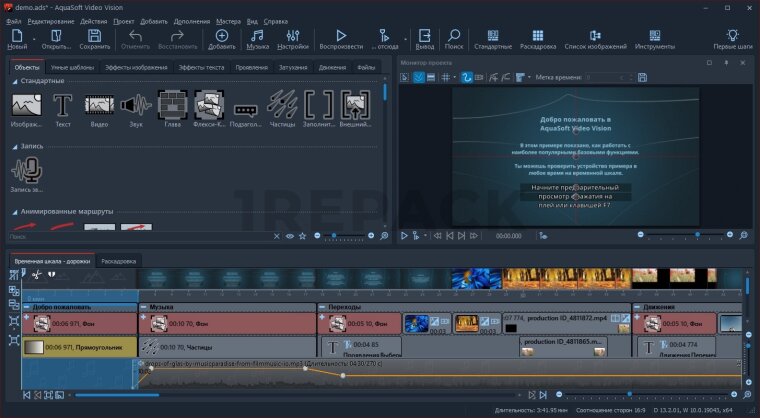Toggle favorites star in the toolbox search bar
Image resolution: width=760 pixels, height=418 pixels.
click(x=303, y=236)
